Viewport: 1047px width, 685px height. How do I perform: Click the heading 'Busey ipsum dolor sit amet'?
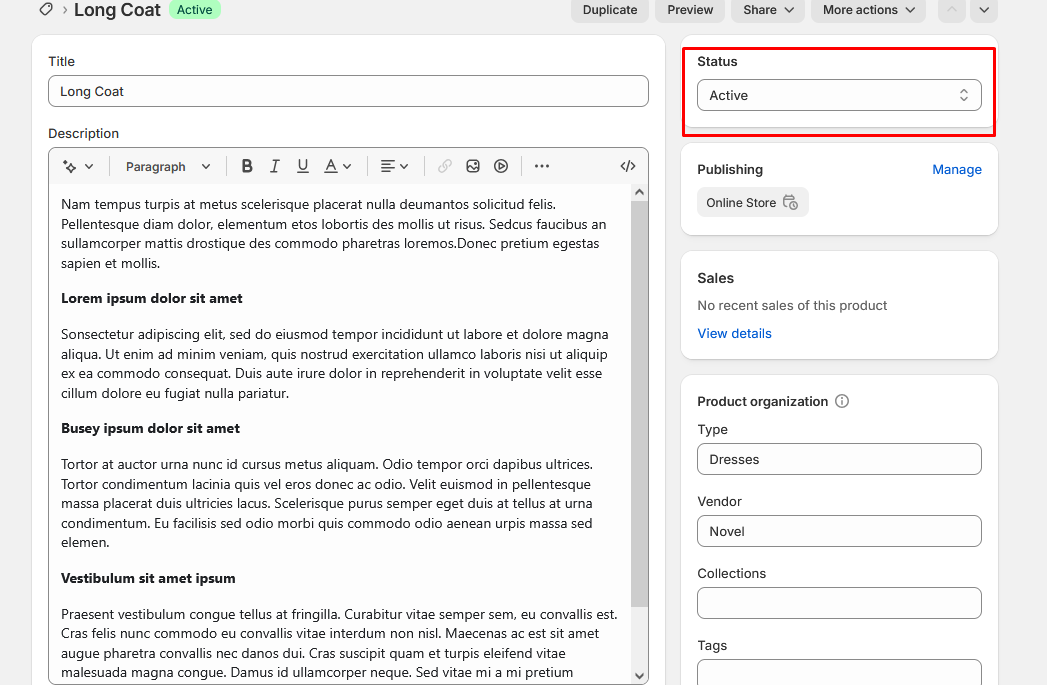pos(150,429)
